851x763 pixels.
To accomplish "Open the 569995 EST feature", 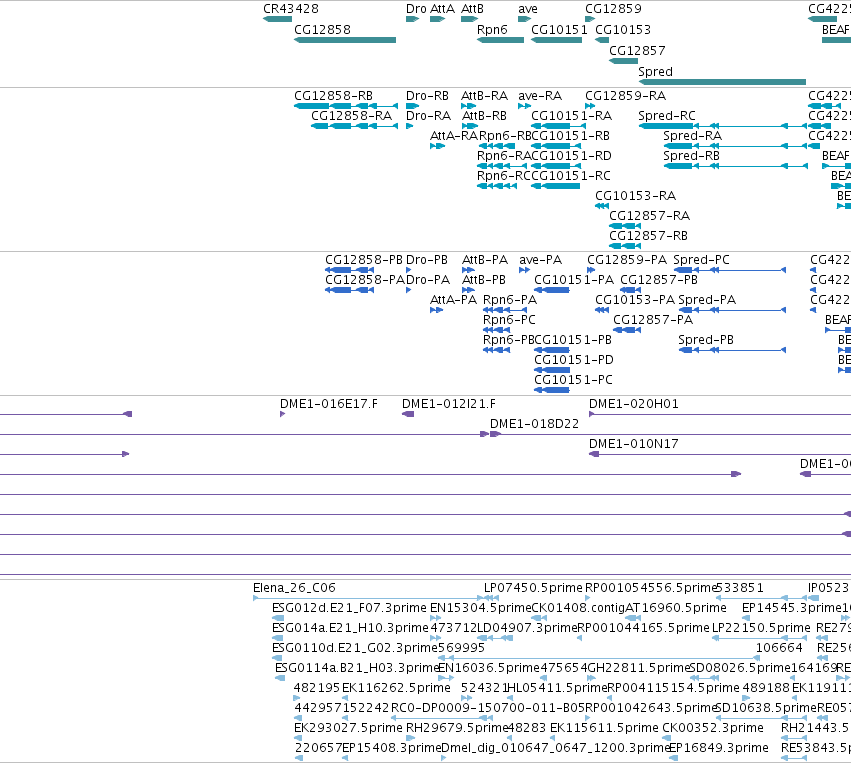I will 597,659.
